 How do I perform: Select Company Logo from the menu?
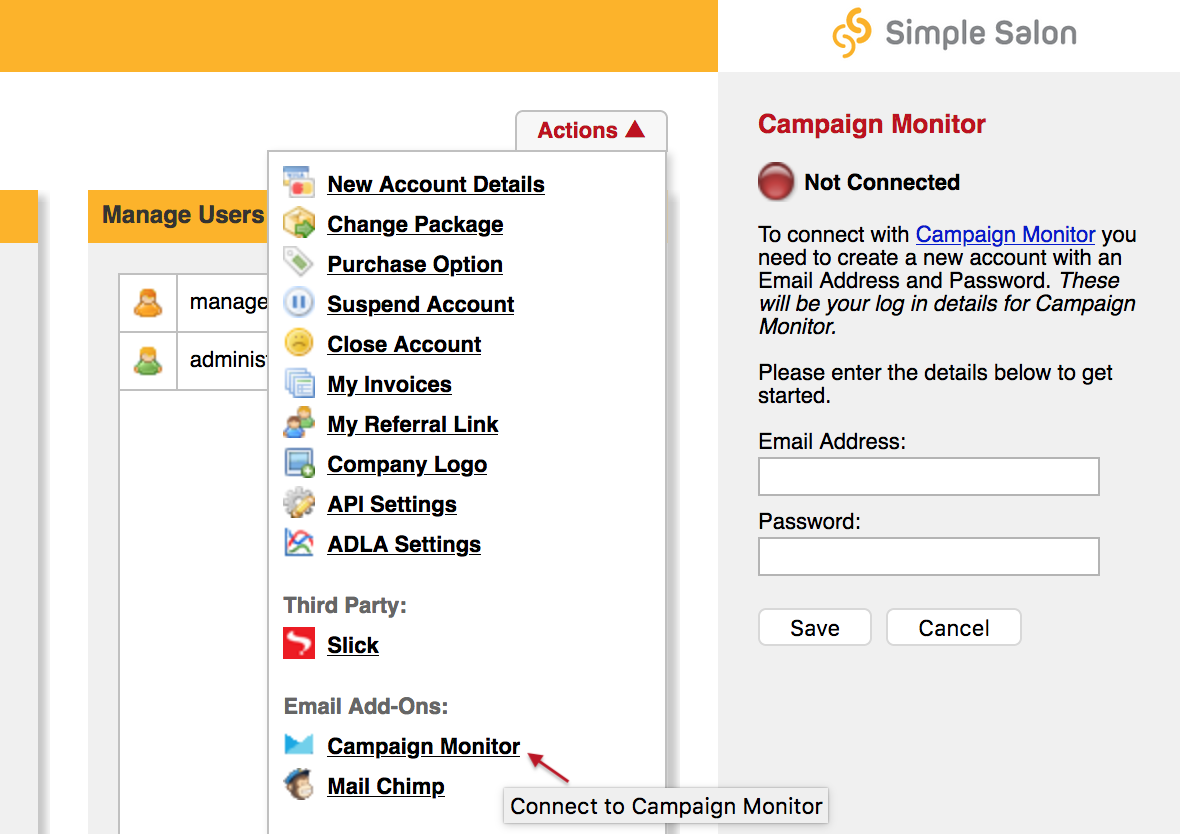click(x=406, y=463)
